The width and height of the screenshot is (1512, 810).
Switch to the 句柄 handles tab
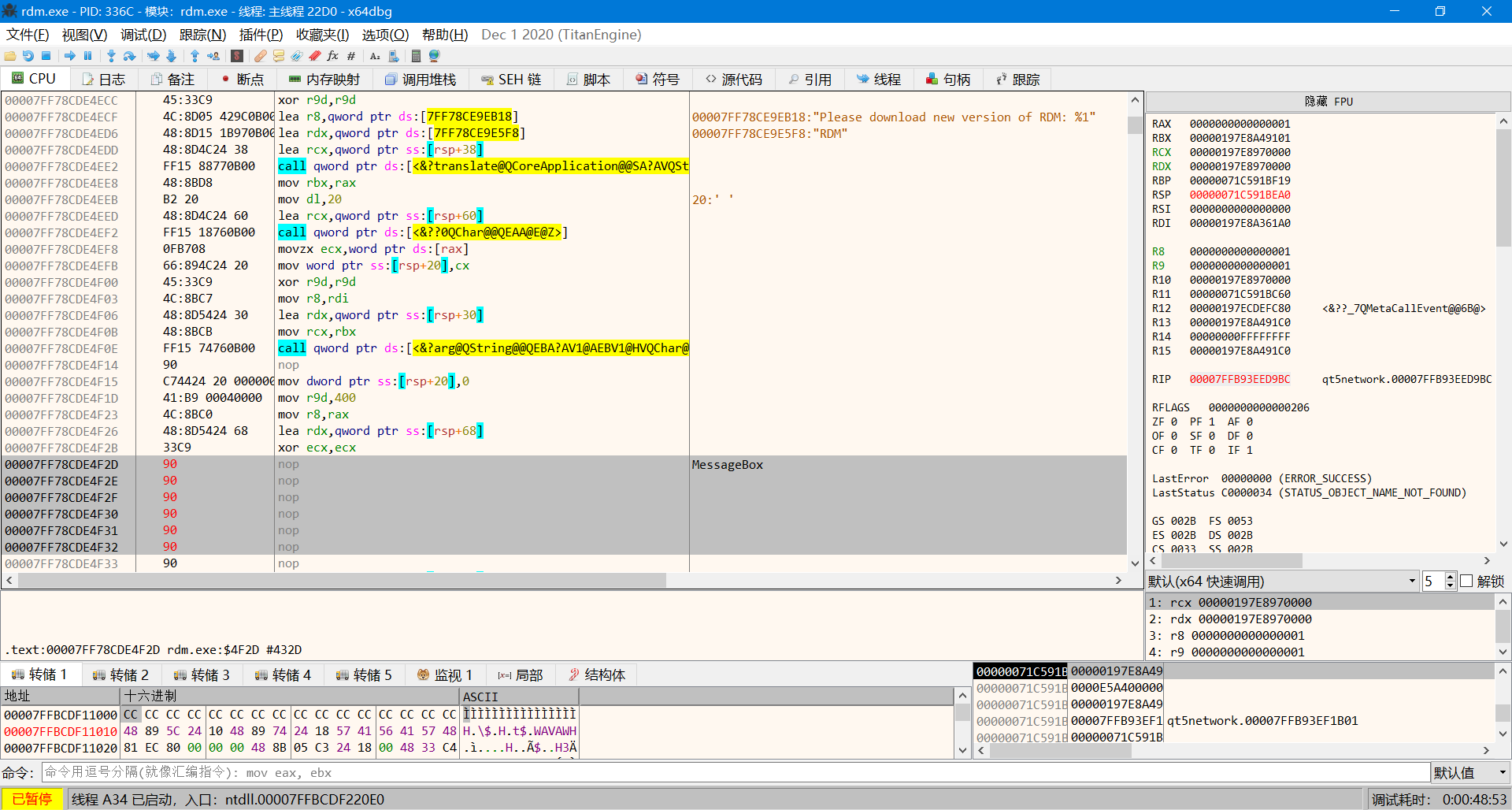(x=949, y=80)
